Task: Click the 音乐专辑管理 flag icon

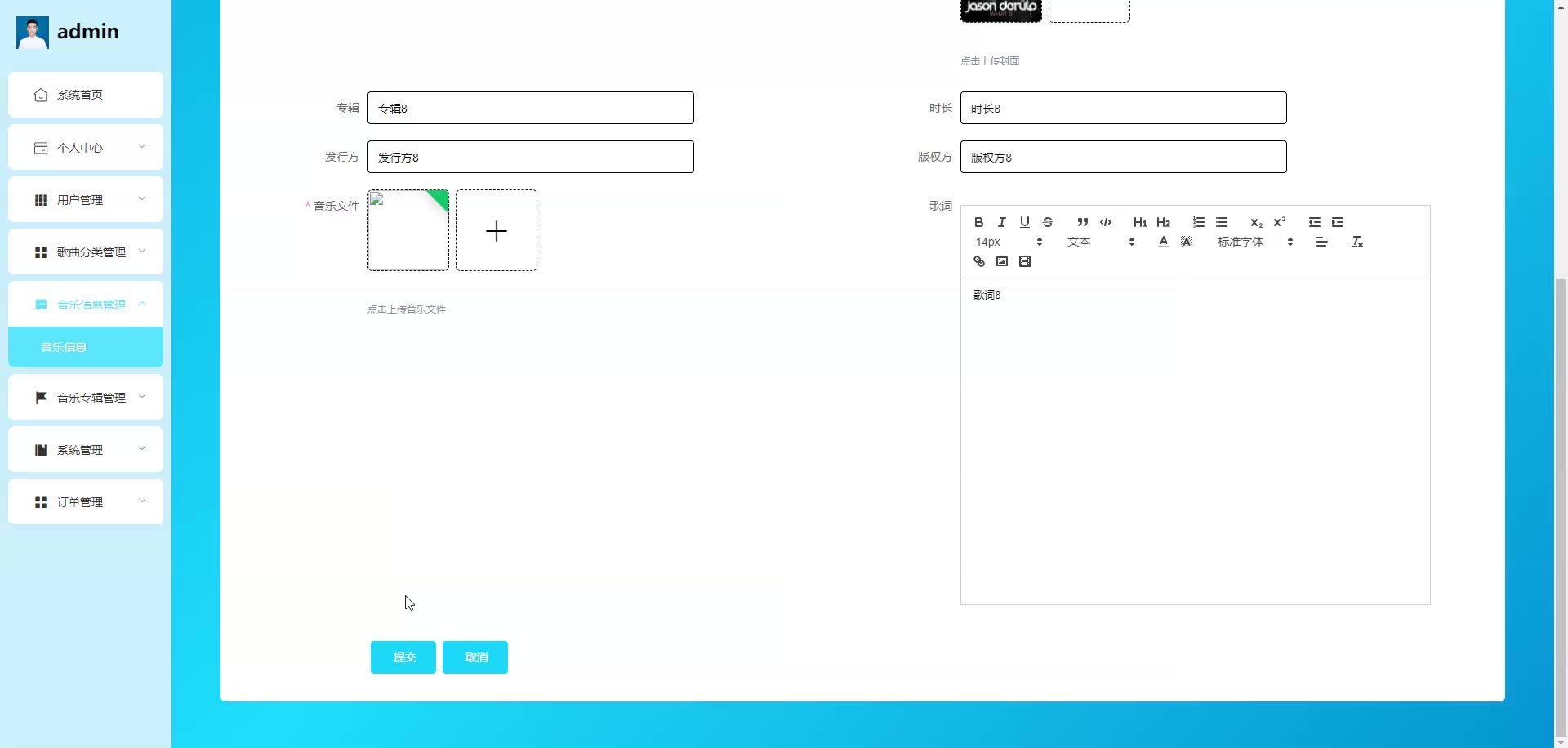Action: click(41, 398)
